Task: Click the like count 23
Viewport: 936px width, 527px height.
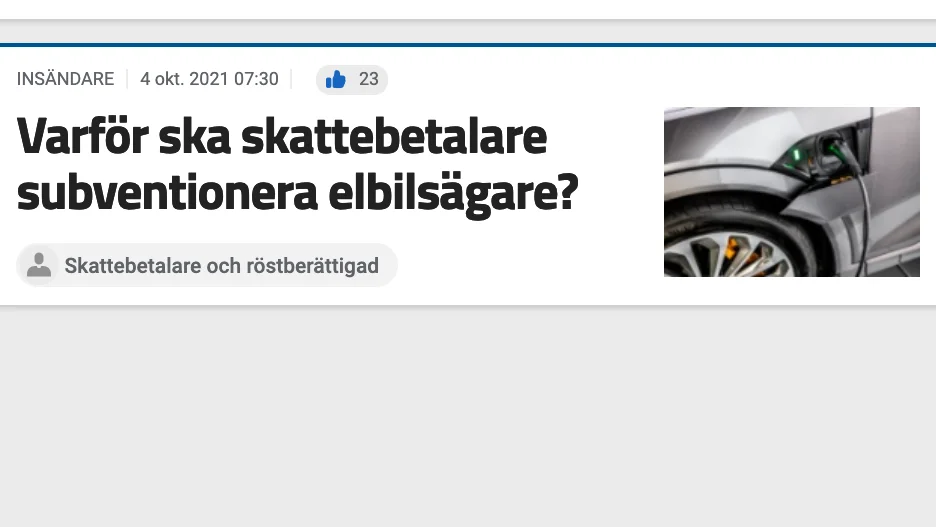Action: point(368,79)
